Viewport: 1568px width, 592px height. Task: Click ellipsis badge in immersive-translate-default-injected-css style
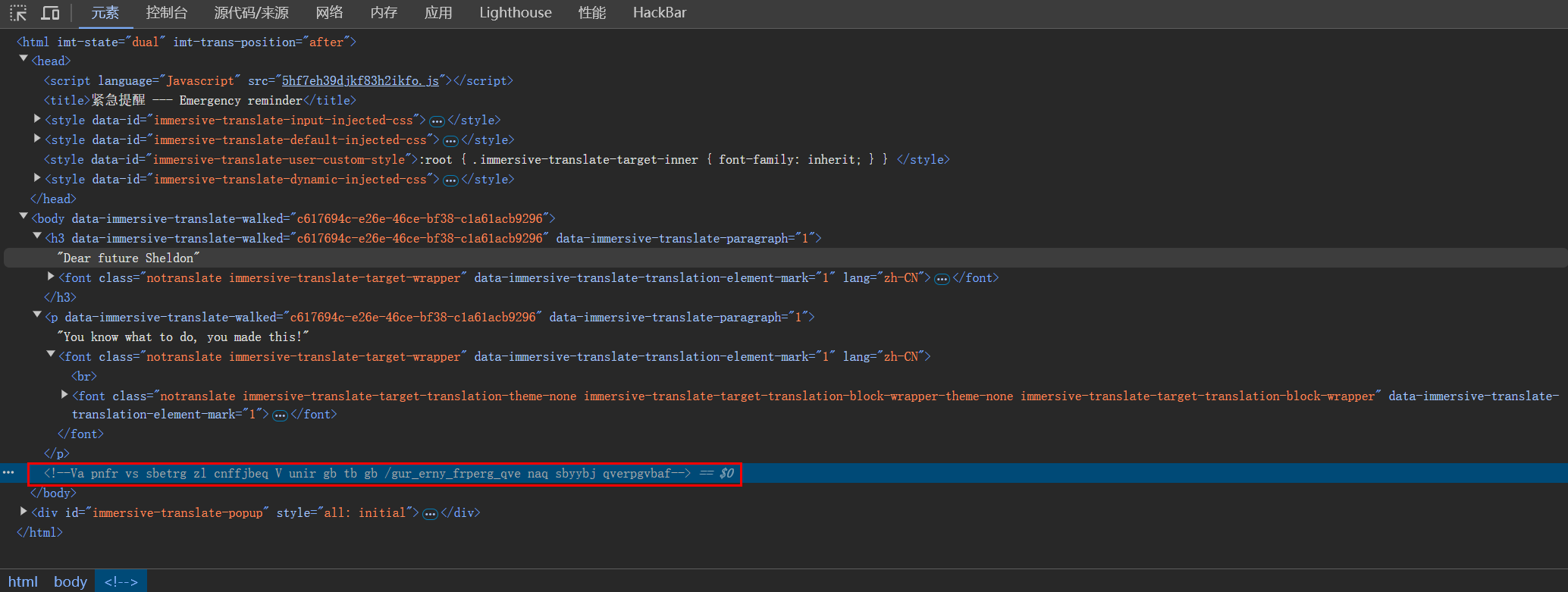click(450, 141)
